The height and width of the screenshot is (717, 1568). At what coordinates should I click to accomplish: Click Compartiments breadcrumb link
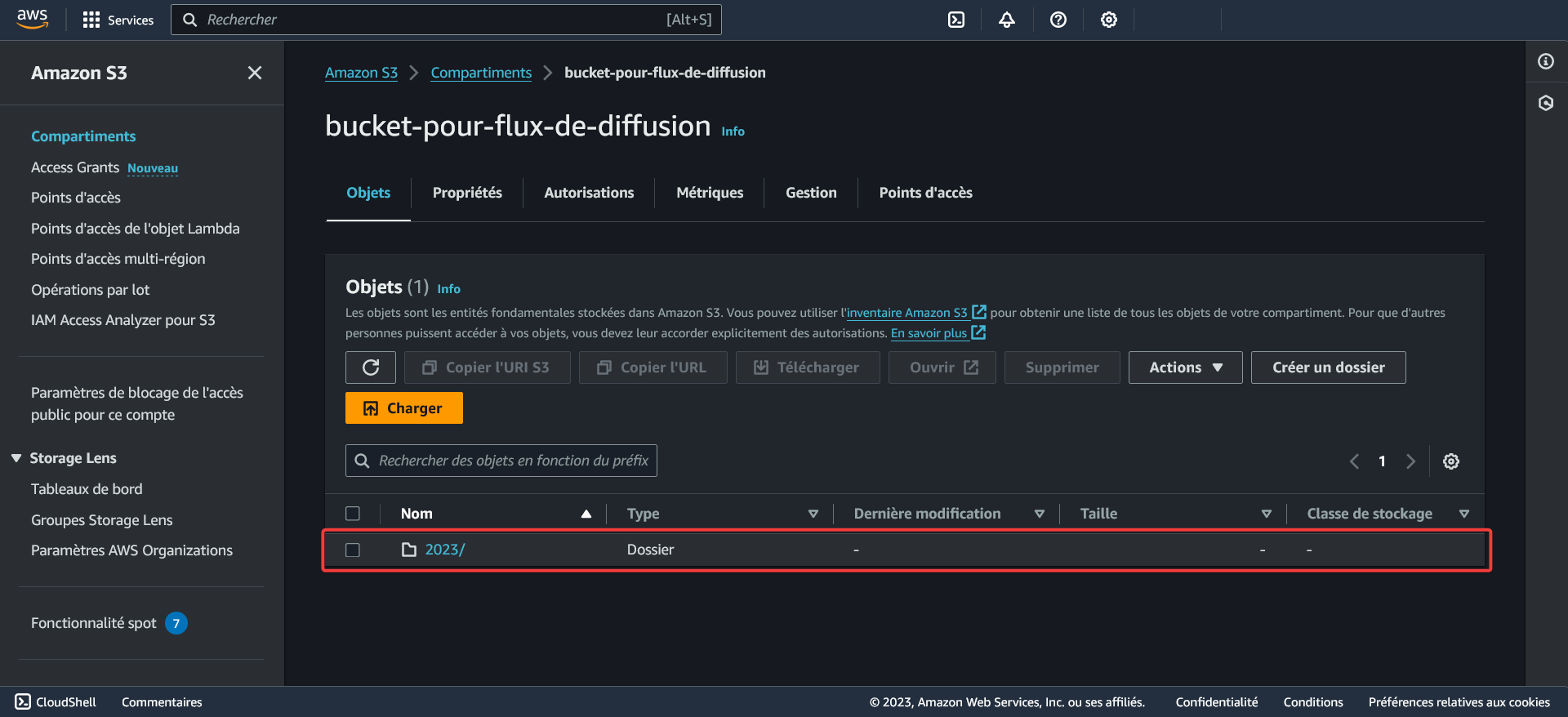(481, 73)
